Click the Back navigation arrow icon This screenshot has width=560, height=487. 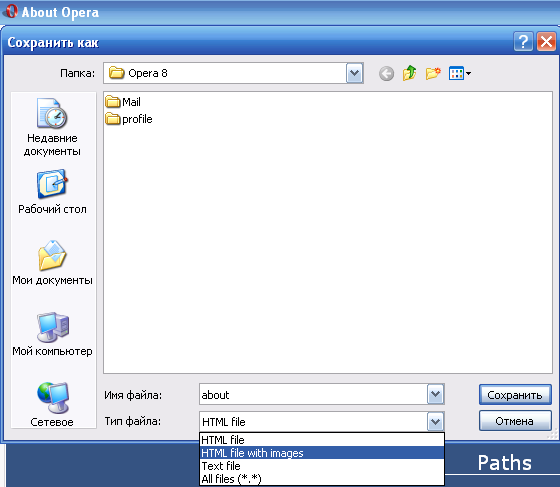point(386,74)
